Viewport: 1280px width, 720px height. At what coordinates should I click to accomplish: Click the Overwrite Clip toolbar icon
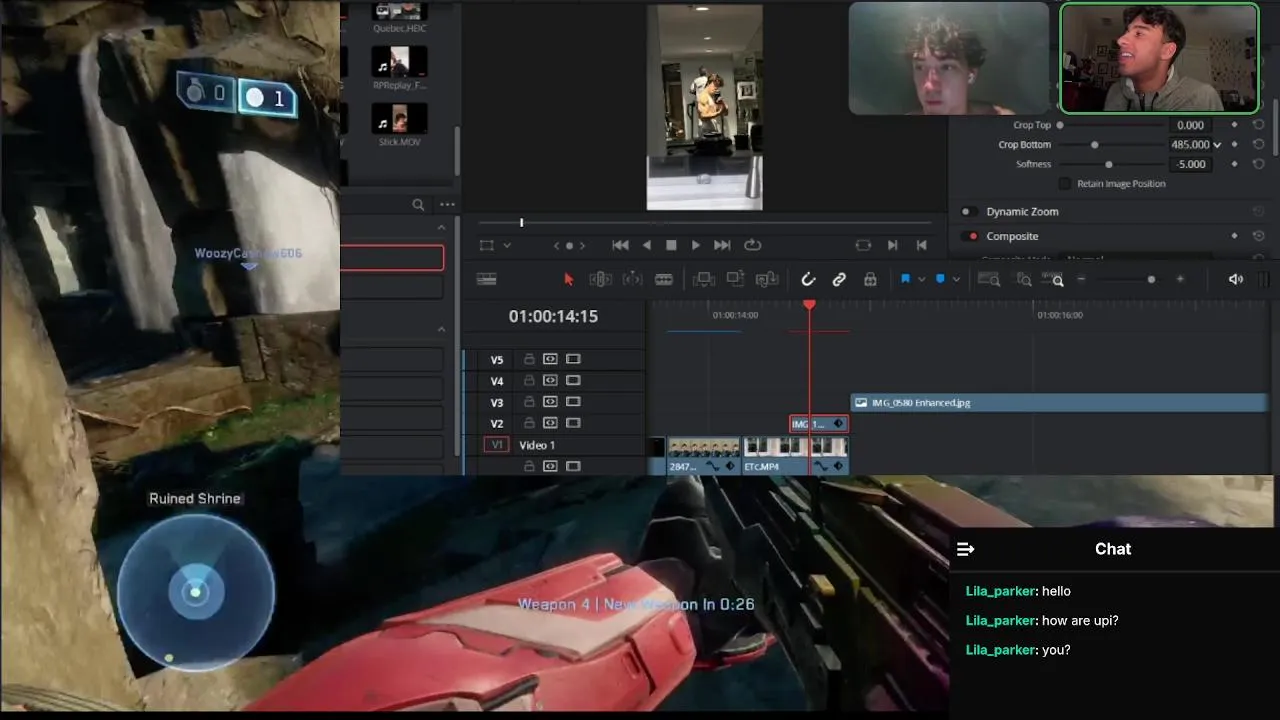(x=735, y=280)
